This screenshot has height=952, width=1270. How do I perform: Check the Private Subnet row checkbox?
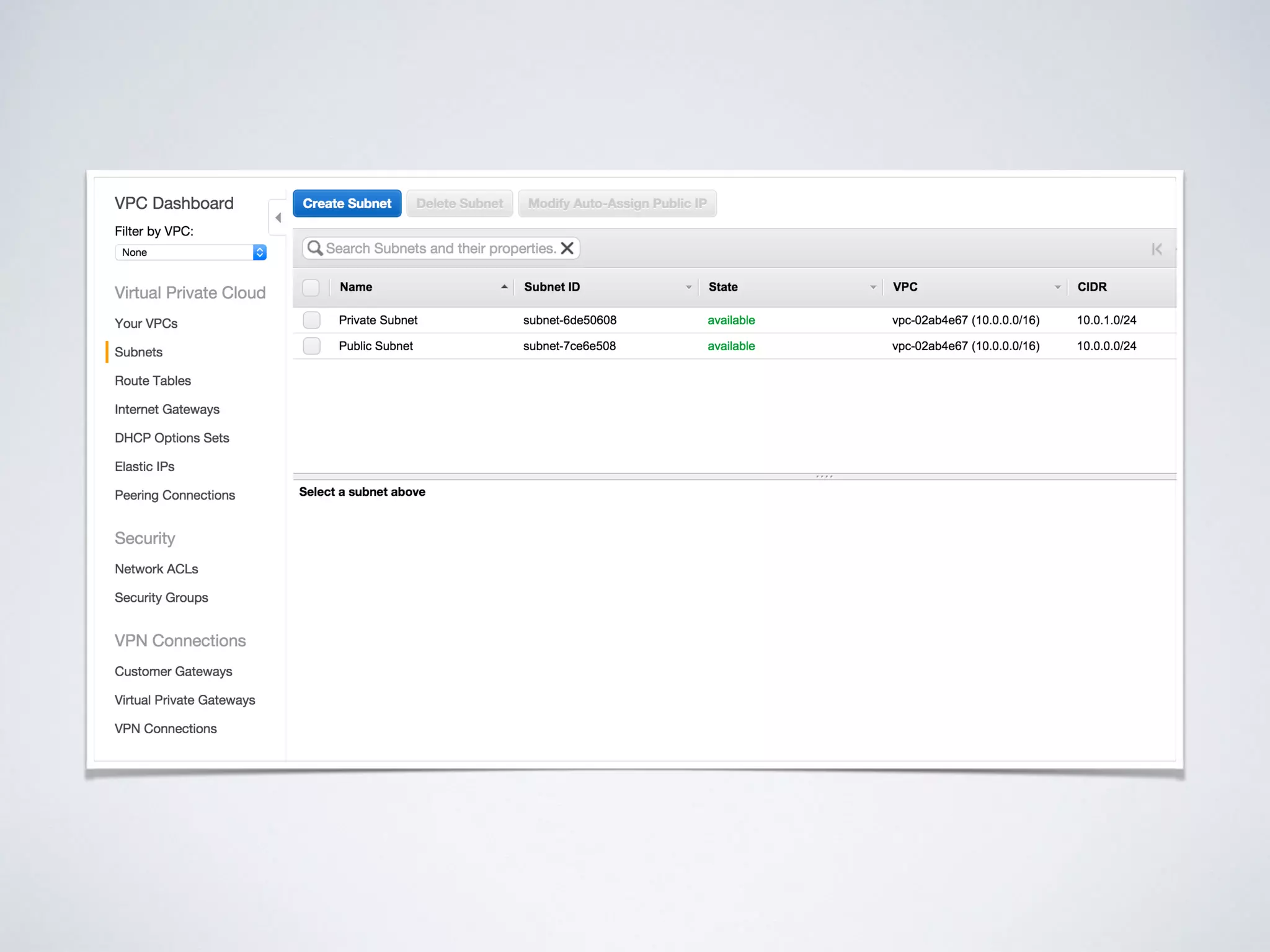point(311,320)
